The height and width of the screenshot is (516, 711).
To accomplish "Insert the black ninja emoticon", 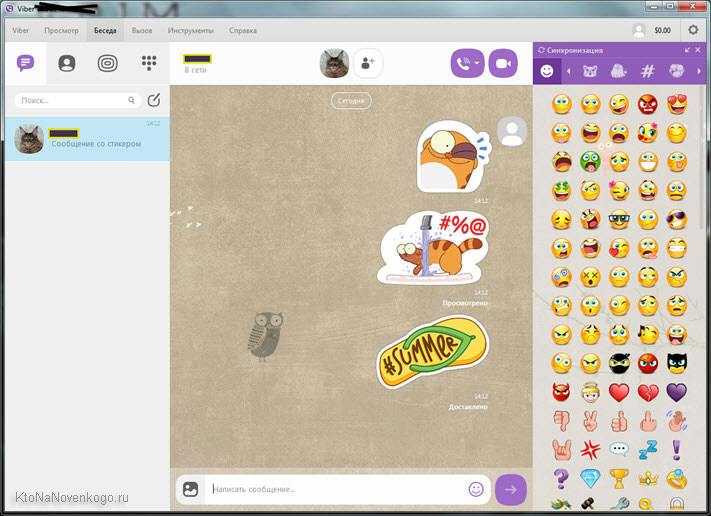I will [619, 363].
